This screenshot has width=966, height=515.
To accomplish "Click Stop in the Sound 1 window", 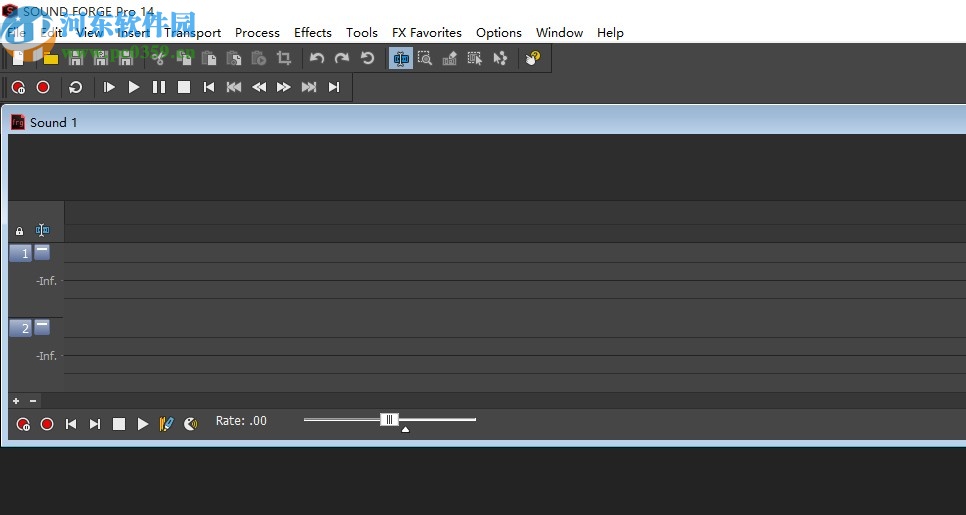I will (119, 424).
